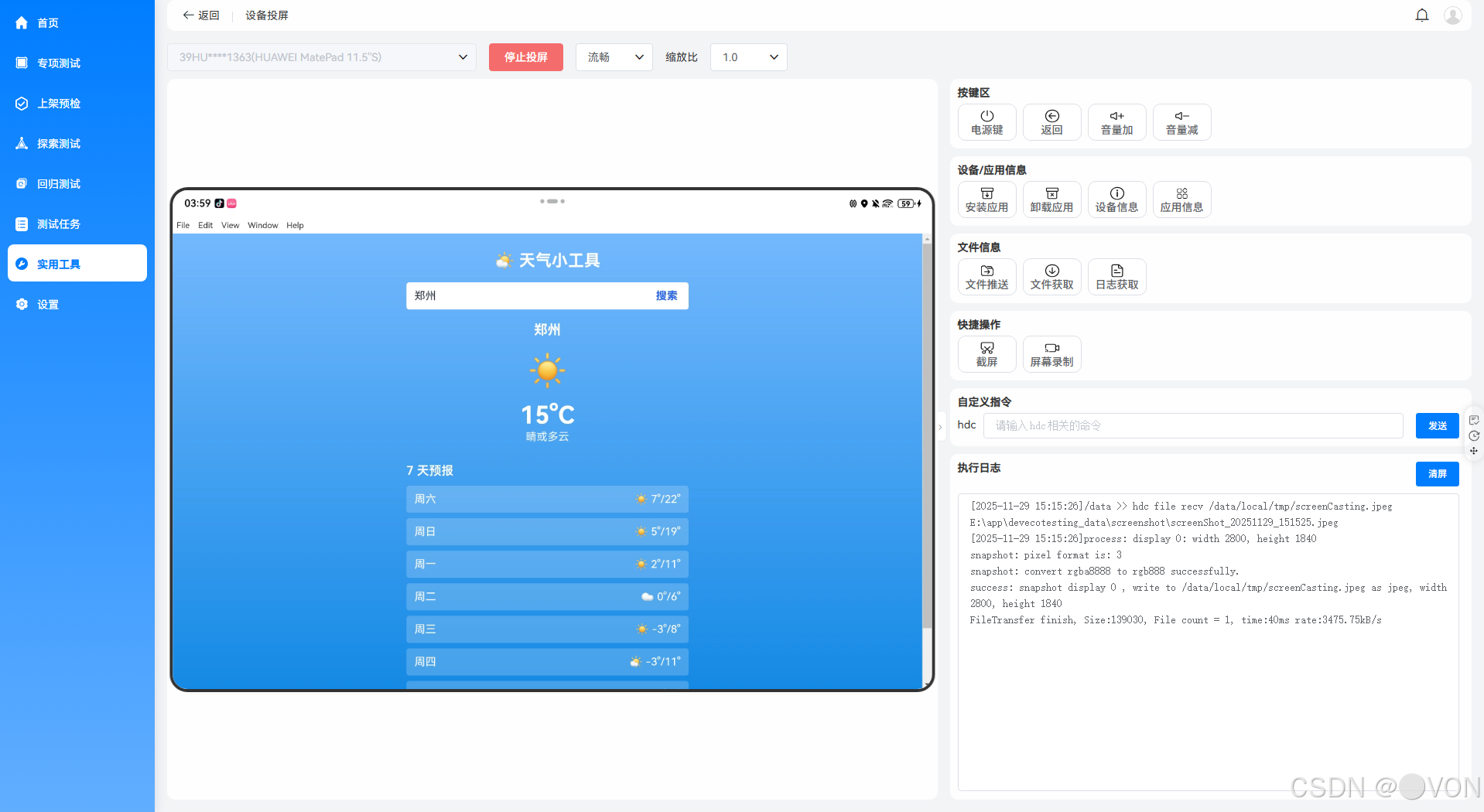
Task: Click the 音量加 volume up icon
Action: 1116,121
